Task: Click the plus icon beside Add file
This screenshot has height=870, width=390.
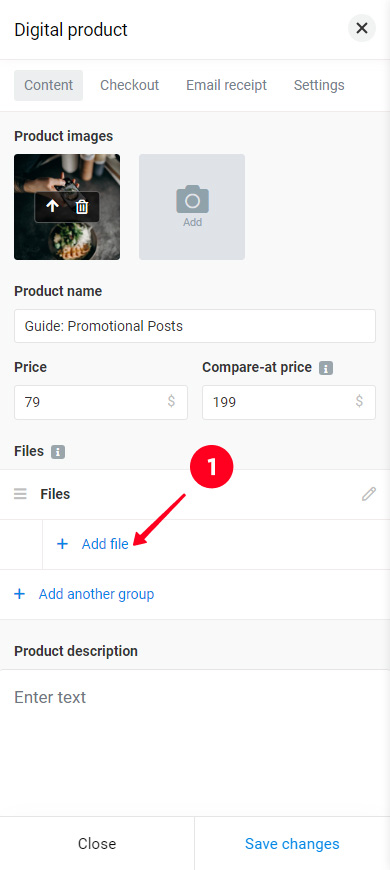Action: [63, 544]
